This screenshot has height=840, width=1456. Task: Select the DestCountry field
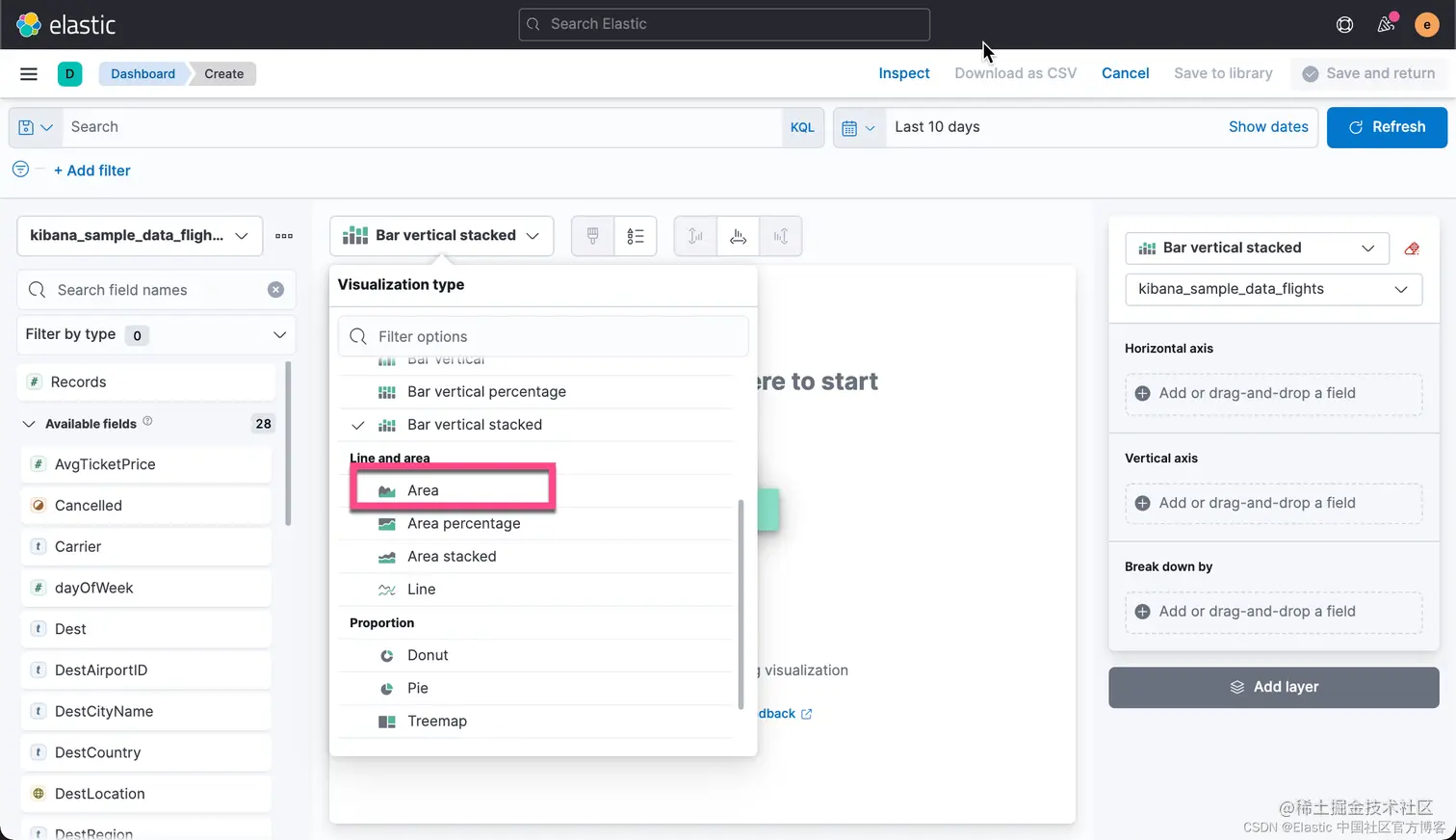146,752
